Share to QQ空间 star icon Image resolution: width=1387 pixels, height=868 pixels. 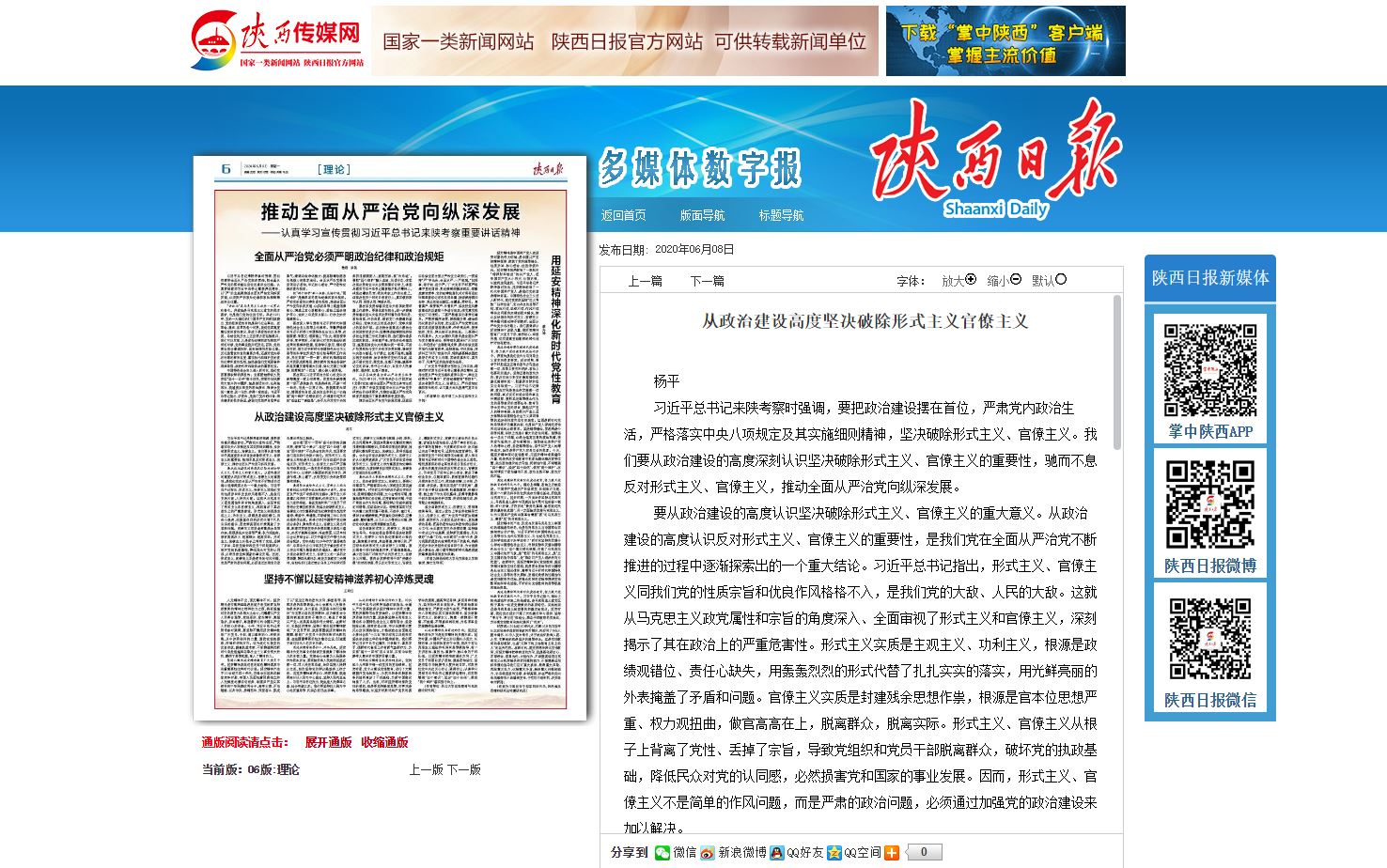834,852
